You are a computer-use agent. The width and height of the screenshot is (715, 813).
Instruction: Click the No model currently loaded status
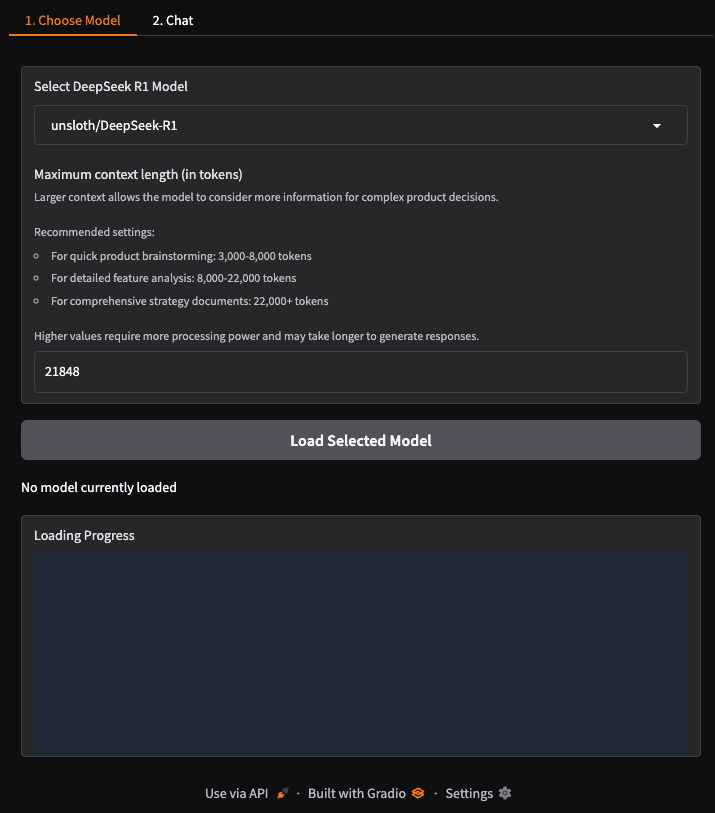pyautogui.click(x=99, y=488)
